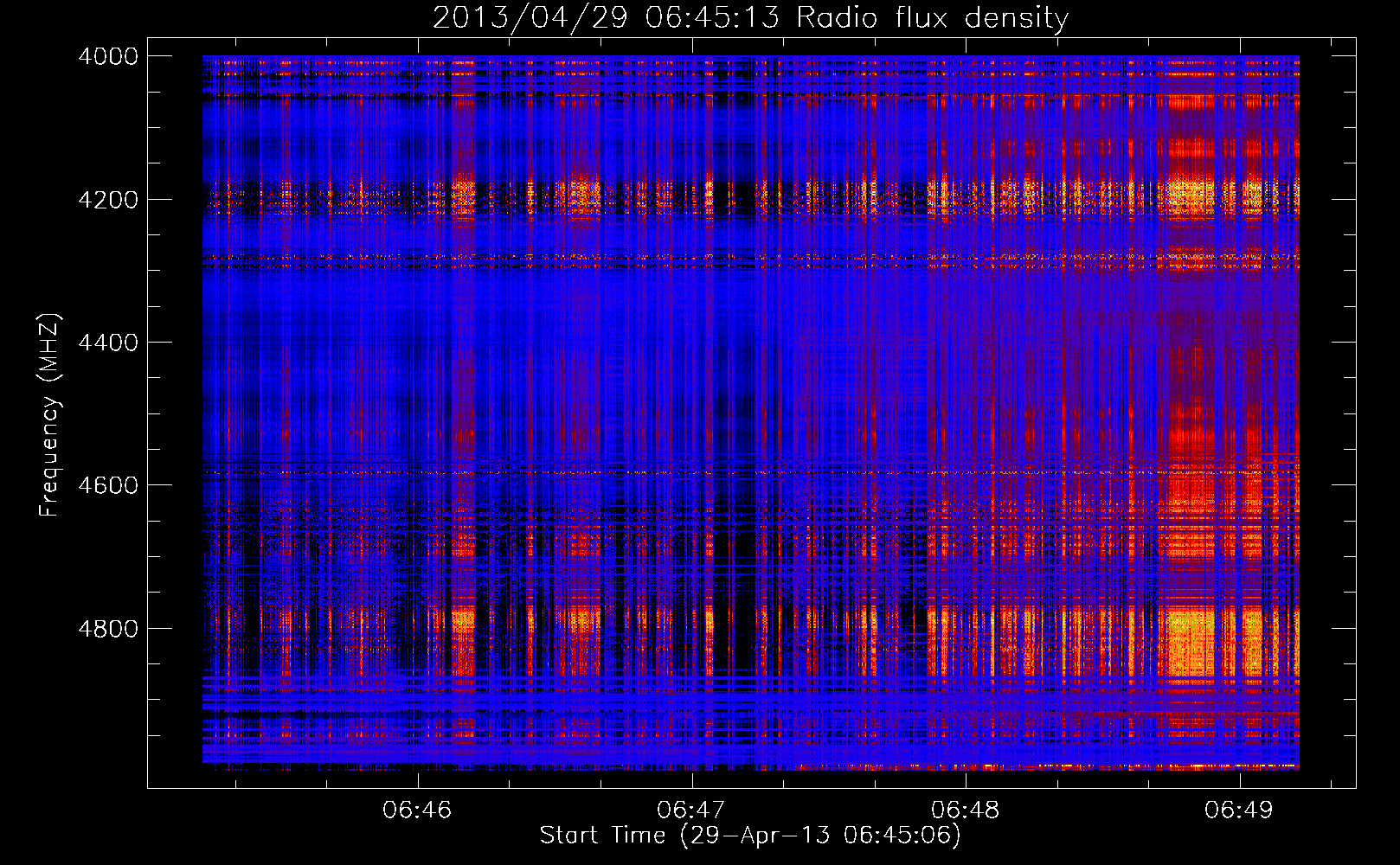Viewport: 1400px width, 865px height.
Task: Click the 4200 frequency tick label
Action: click(x=108, y=199)
